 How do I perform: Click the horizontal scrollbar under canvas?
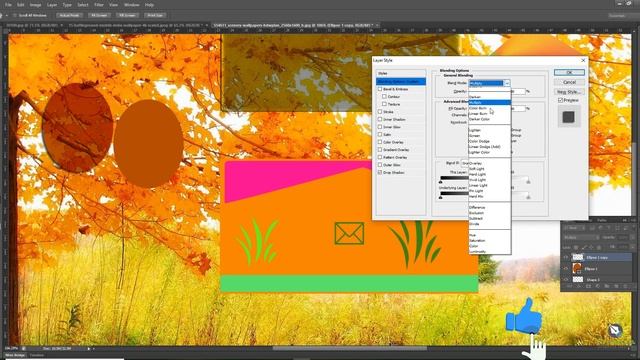point(349,349)
